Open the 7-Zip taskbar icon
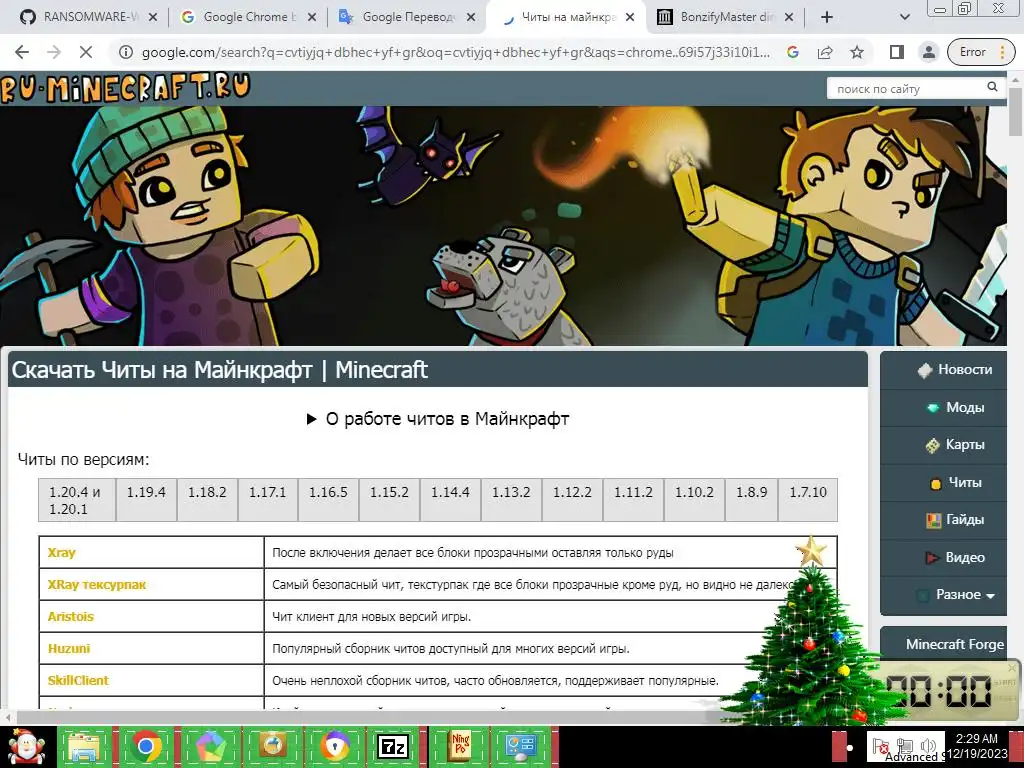 point(392,746)
